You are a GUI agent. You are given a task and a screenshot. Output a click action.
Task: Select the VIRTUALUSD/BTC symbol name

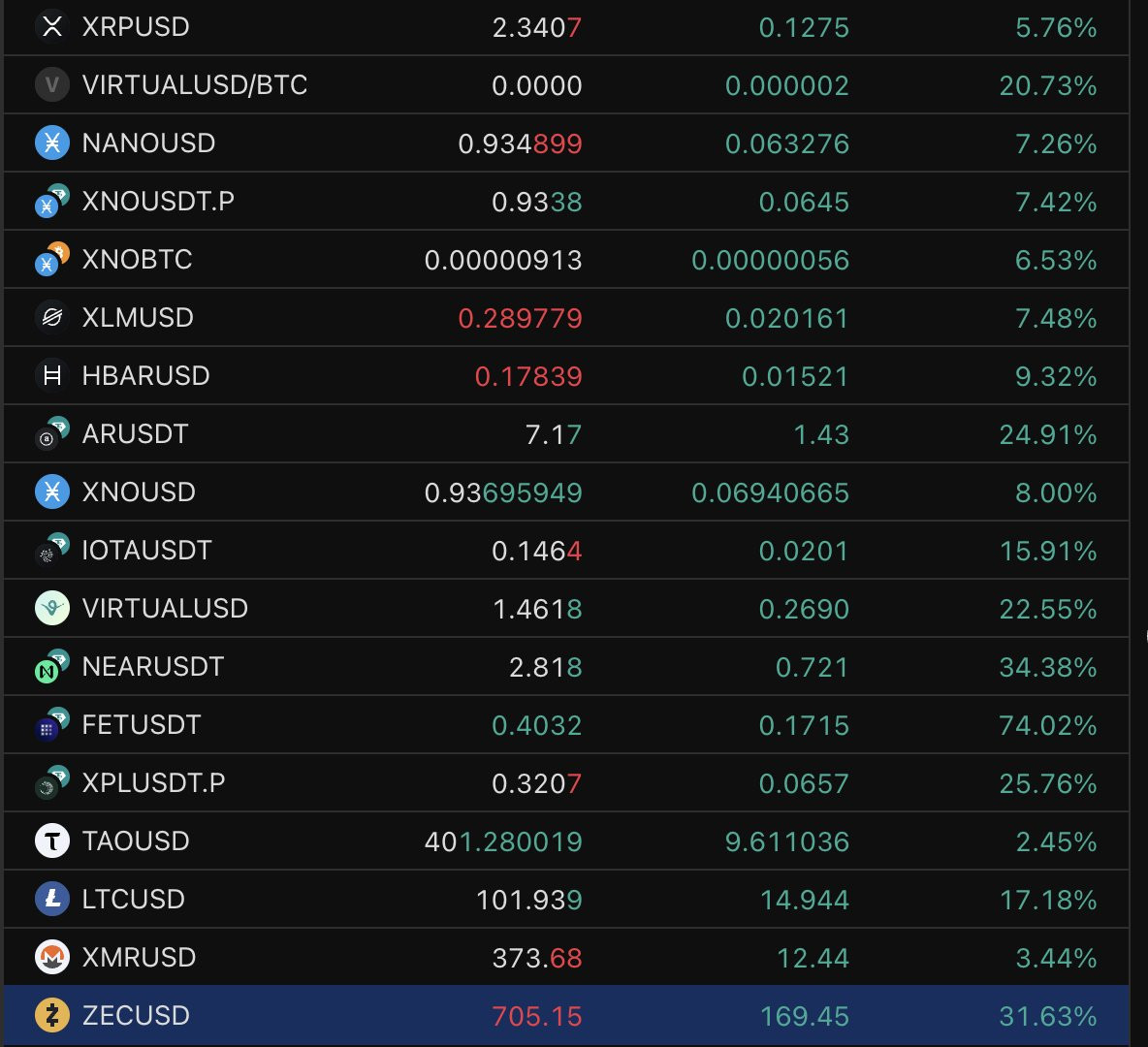(x=195, y=85)
